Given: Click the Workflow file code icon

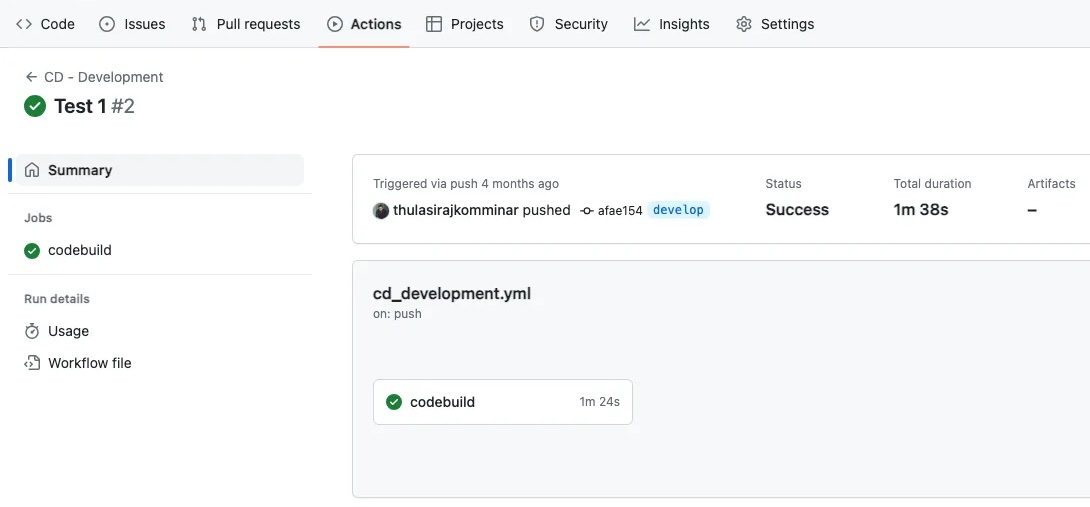Looking at the screenshot, I should click(32, 363).
